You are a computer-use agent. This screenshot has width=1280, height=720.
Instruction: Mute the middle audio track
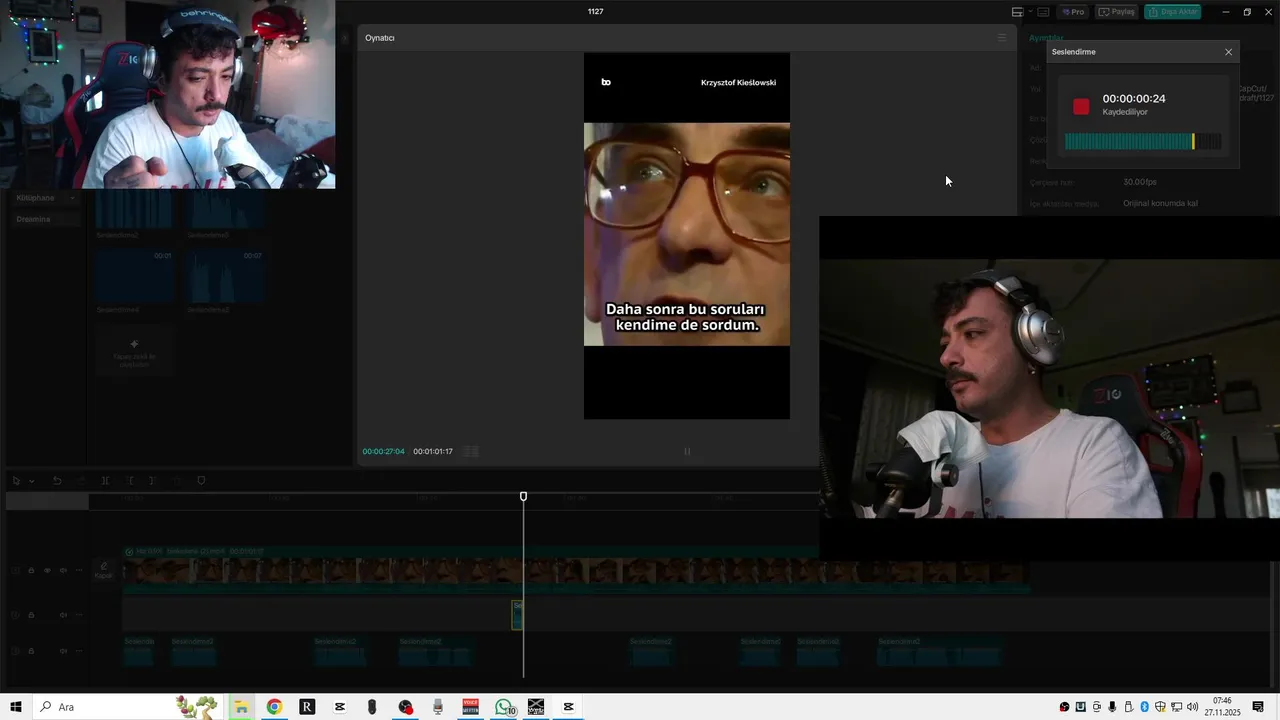coord(63,615)
